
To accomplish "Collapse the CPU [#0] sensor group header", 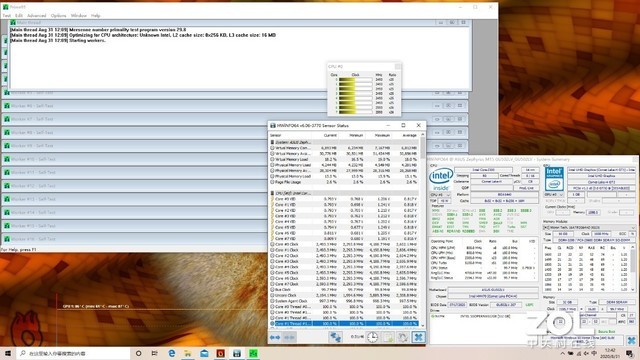I will point(344,193).
